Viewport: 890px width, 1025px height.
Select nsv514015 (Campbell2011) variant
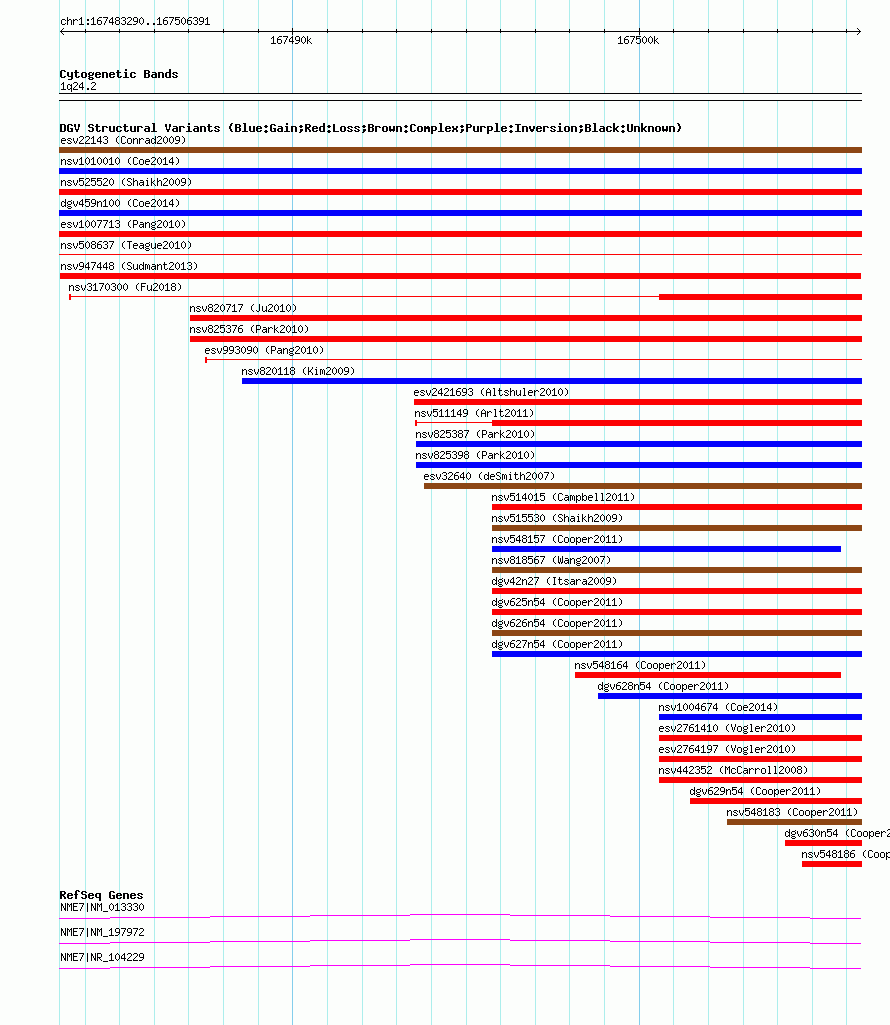click(x=563, y=497)
